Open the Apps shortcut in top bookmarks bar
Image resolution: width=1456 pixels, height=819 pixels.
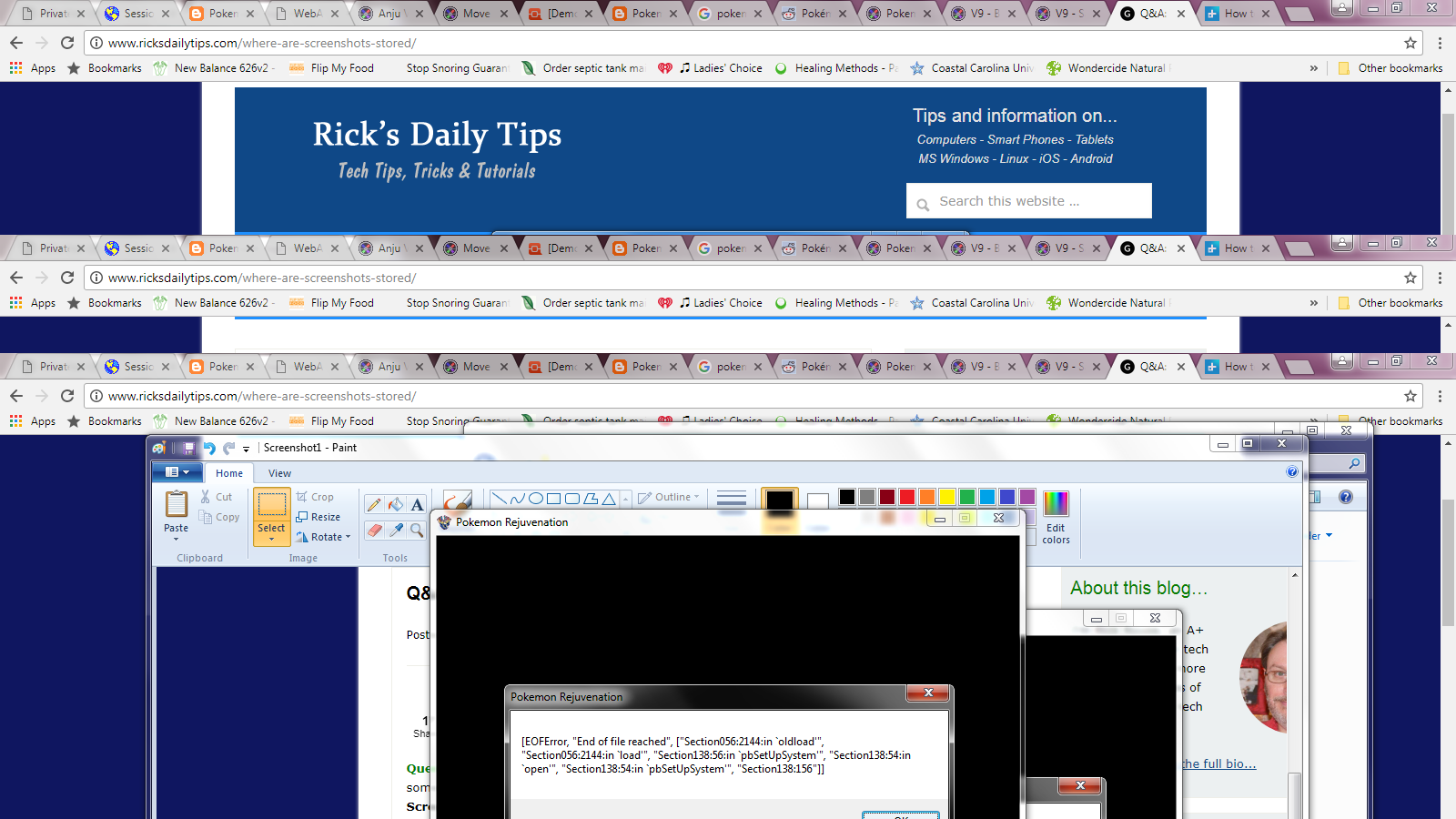[x=33, y=68]
